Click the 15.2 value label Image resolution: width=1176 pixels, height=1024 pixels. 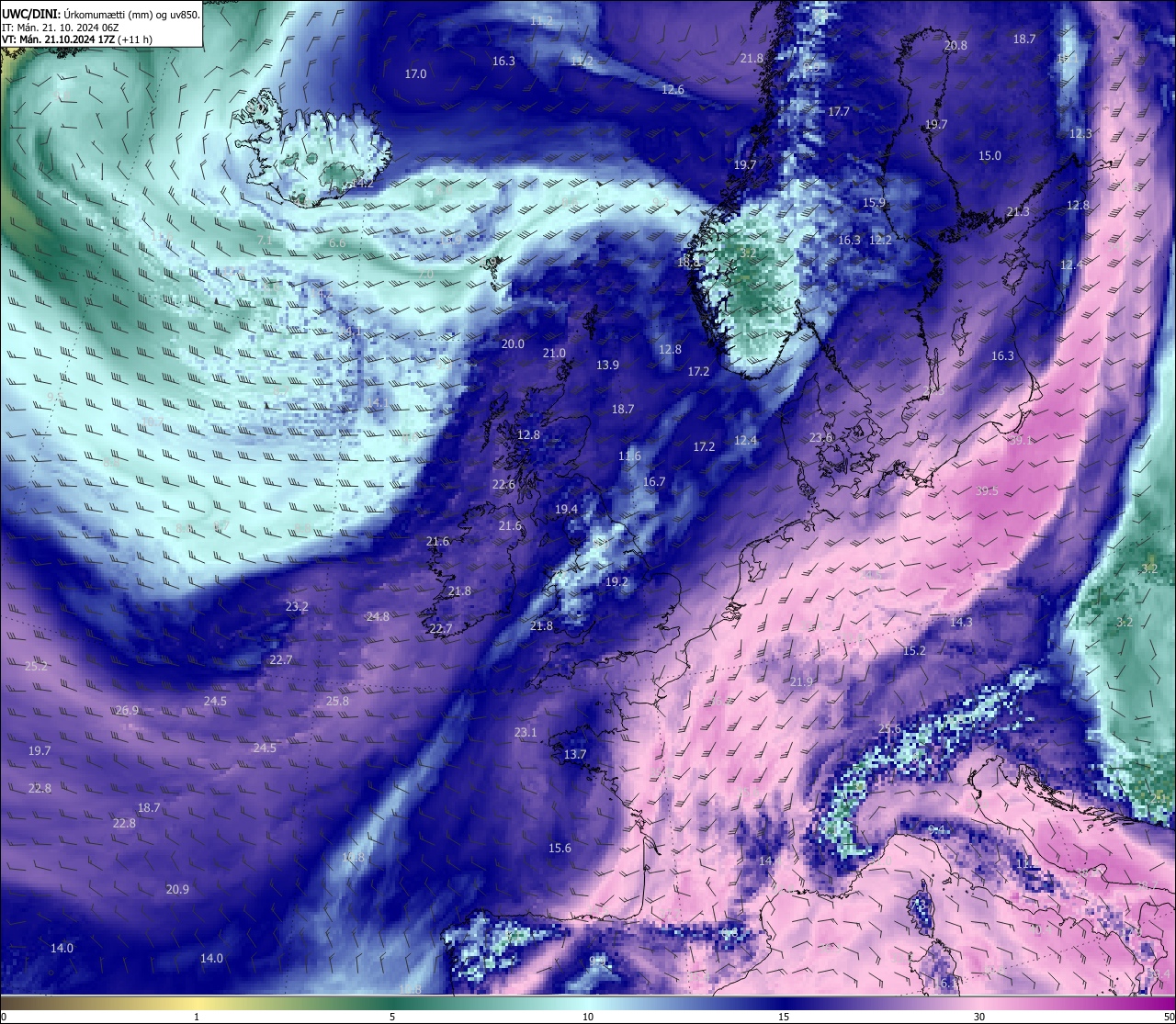click(914, 650)
